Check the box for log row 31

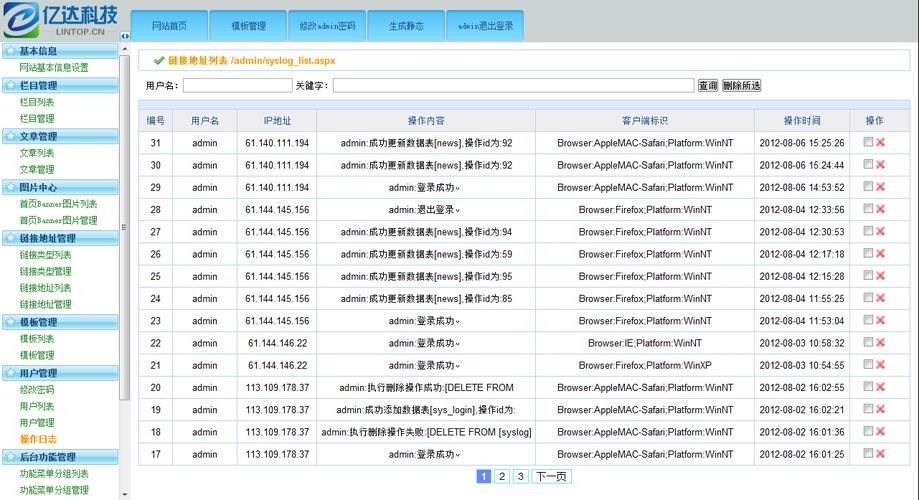(868, 142)
